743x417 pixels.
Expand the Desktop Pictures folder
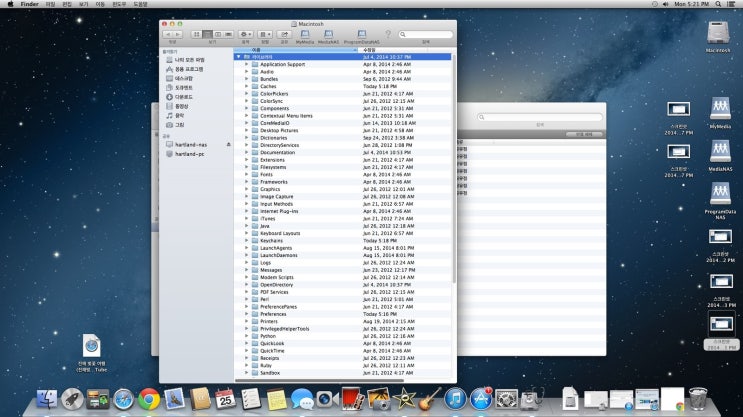[246, 130]
